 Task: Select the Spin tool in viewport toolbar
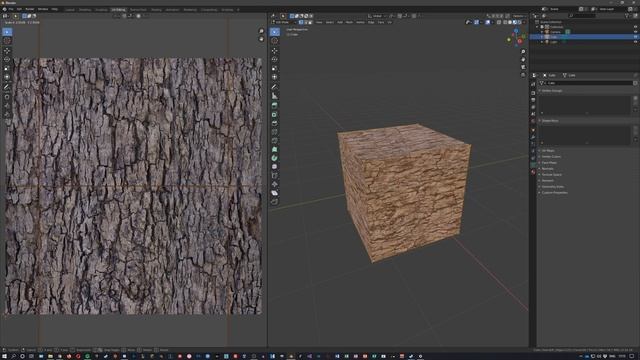click(x=275, y=158)
